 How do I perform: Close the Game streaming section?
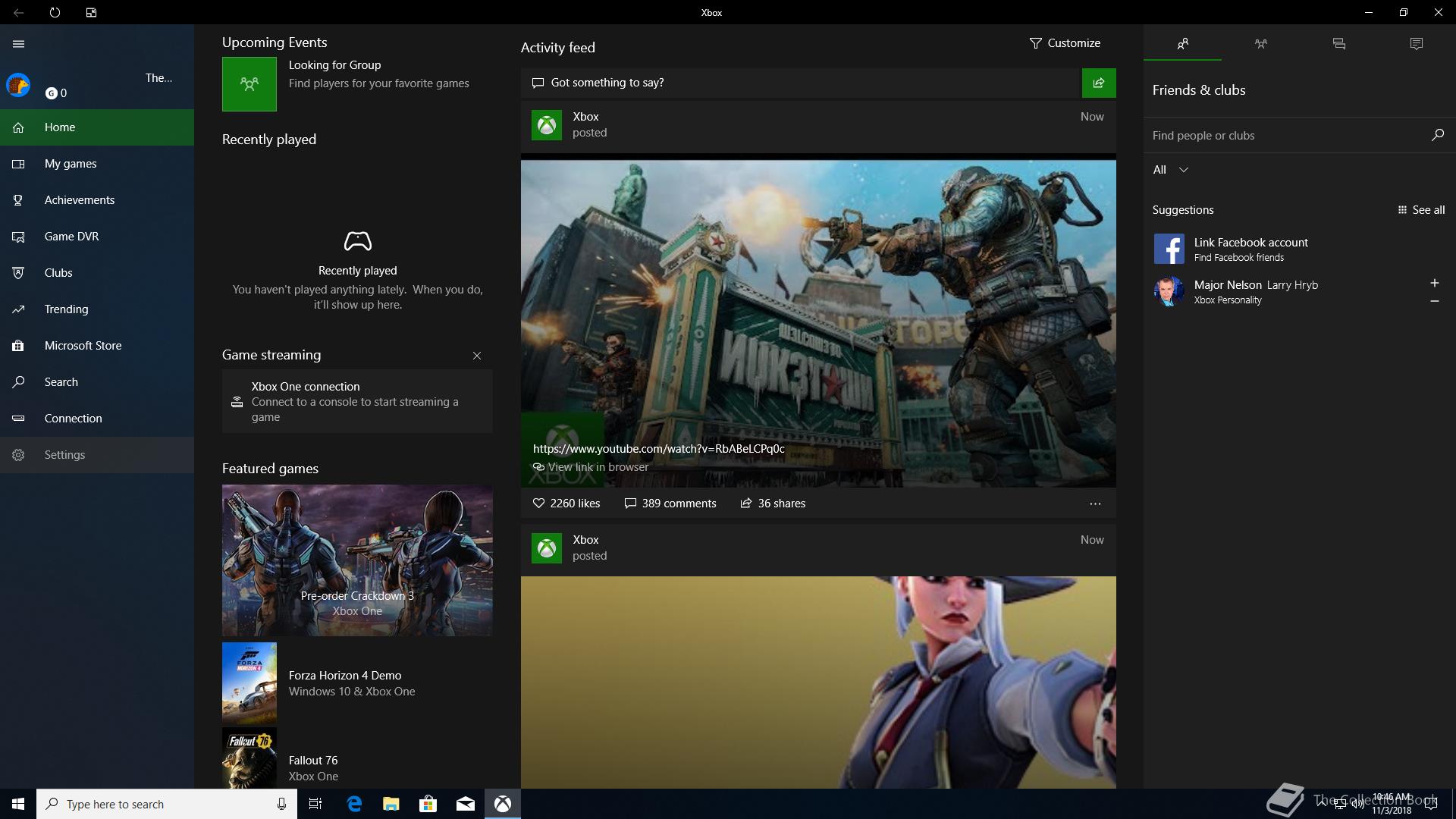tap(477, 356)
